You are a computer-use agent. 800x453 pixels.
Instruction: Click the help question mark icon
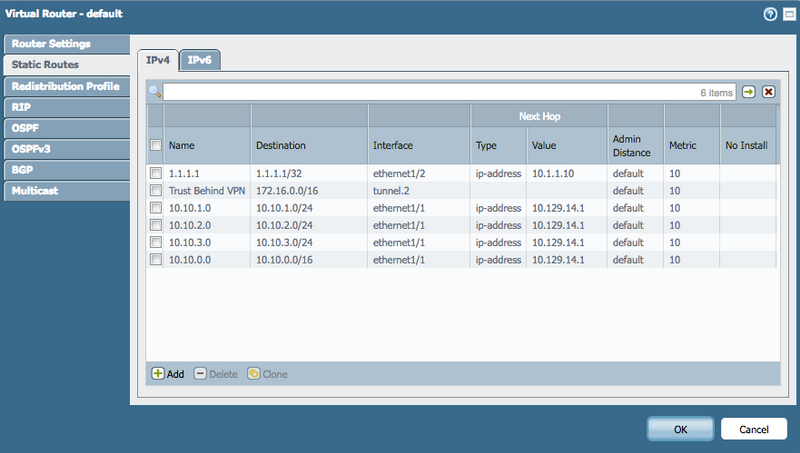pos(770,14)
